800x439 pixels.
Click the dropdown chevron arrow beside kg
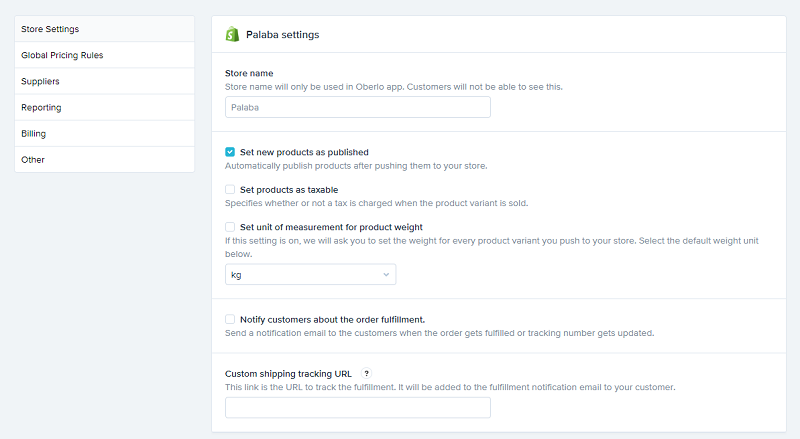coord(386,275)
